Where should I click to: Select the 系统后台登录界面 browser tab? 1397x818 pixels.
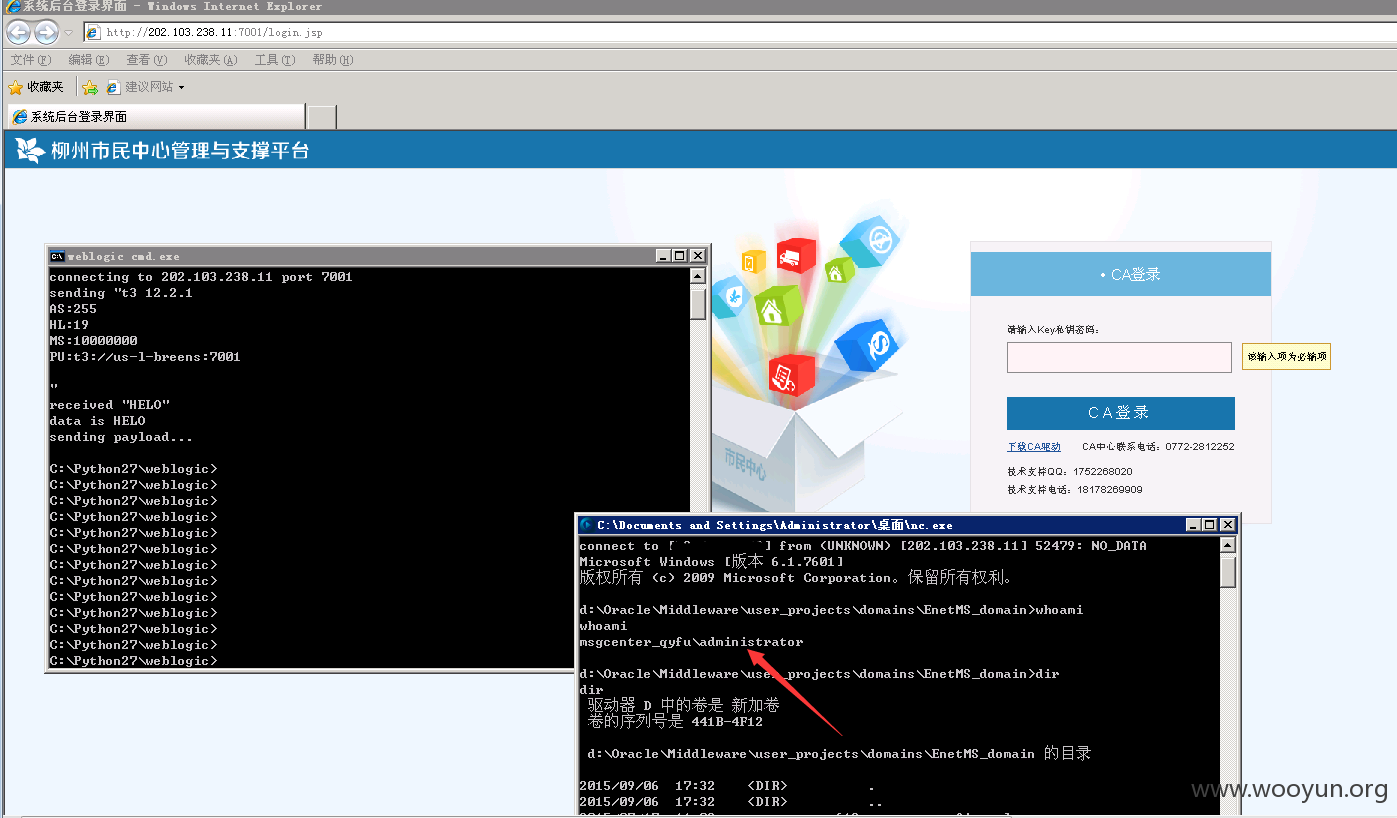click(155, 117)
